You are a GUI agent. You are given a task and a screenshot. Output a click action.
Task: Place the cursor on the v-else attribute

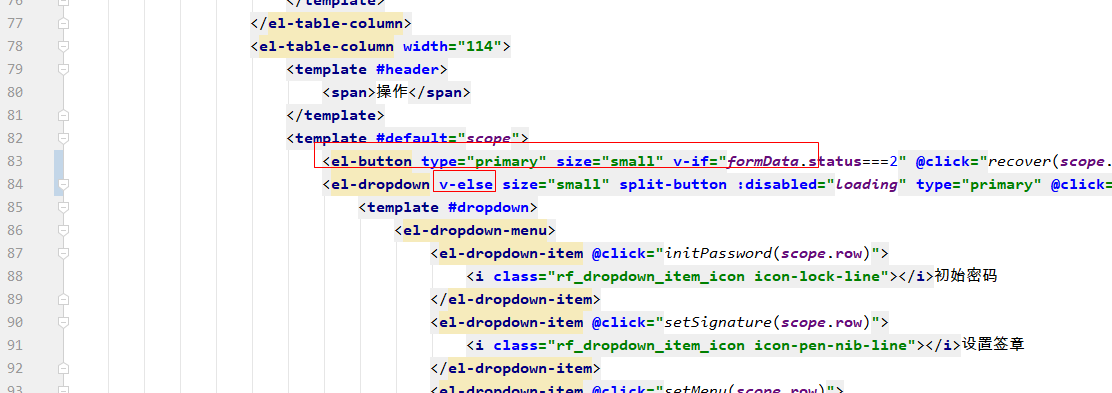point(466,184)
